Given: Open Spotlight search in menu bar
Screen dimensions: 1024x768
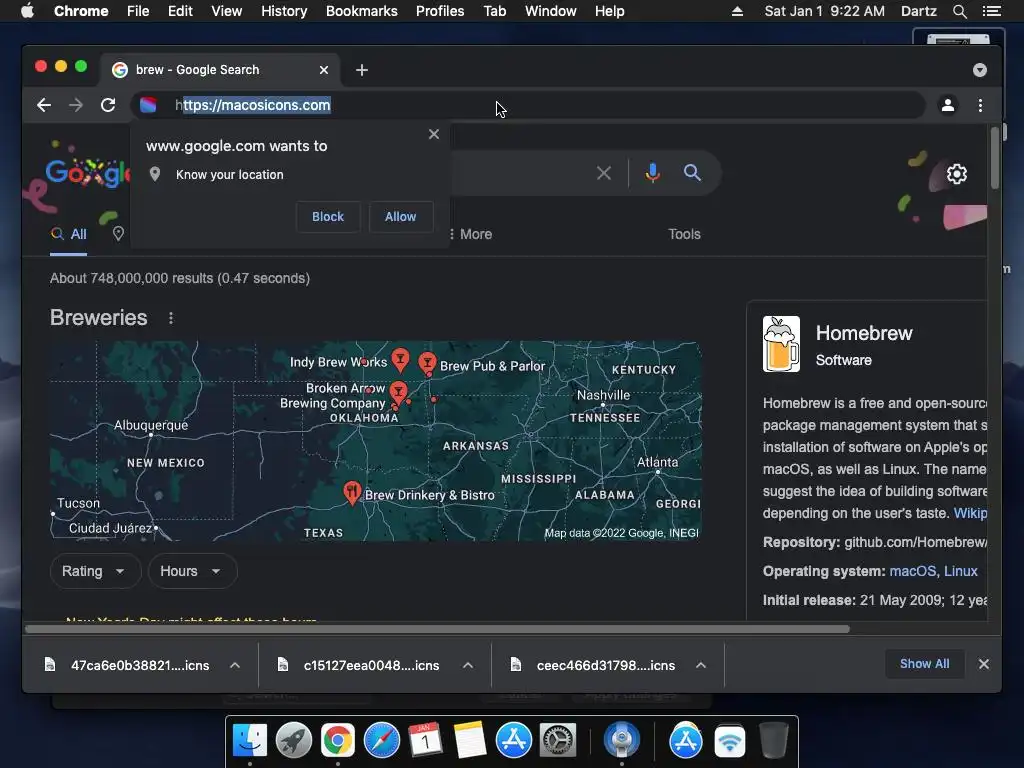Looking at the screenshot, I should [959, 11].
